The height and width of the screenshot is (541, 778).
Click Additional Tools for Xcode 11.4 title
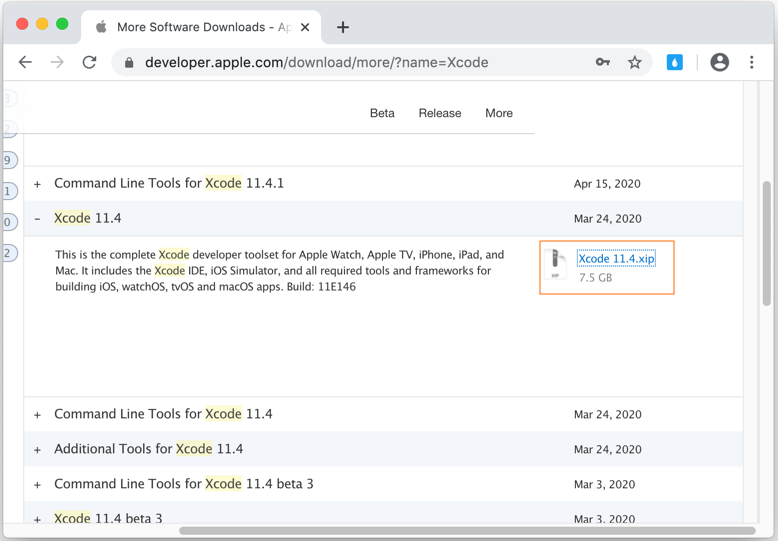pyautogui.click(x=148, y=449)
